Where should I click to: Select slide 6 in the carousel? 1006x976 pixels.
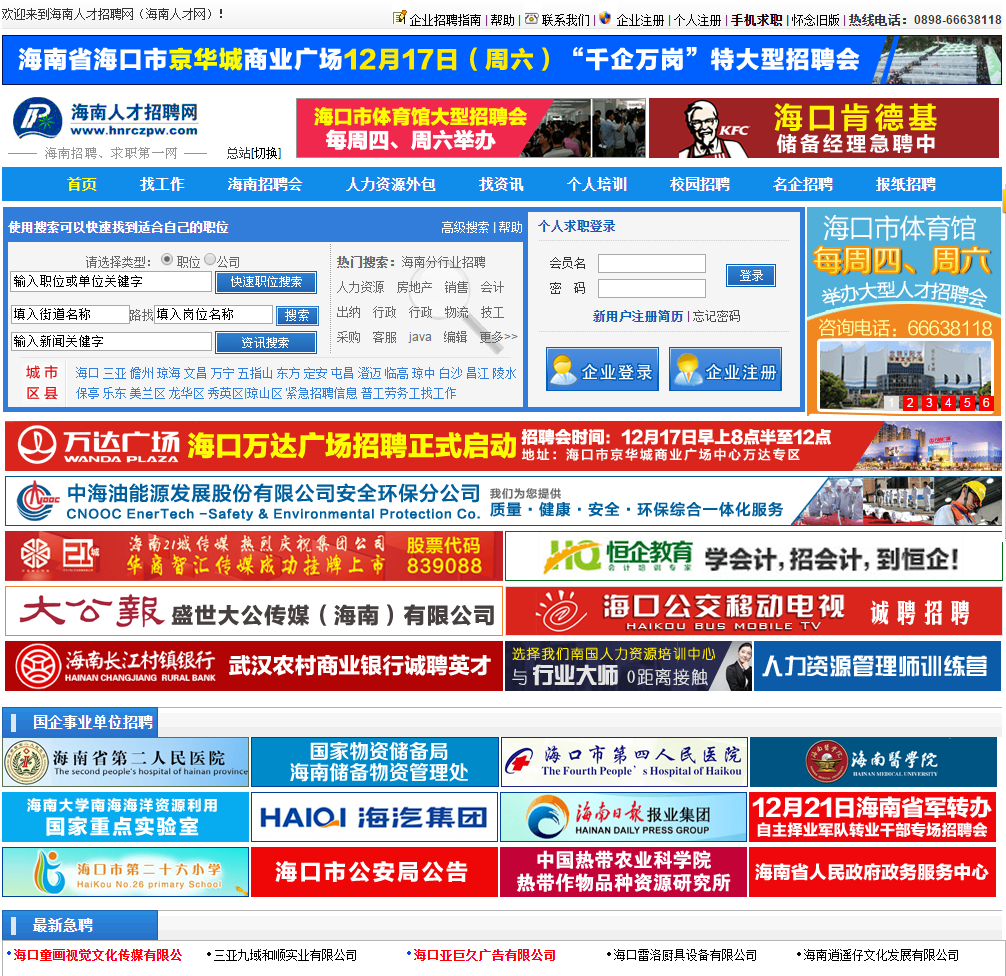[986, 403]
